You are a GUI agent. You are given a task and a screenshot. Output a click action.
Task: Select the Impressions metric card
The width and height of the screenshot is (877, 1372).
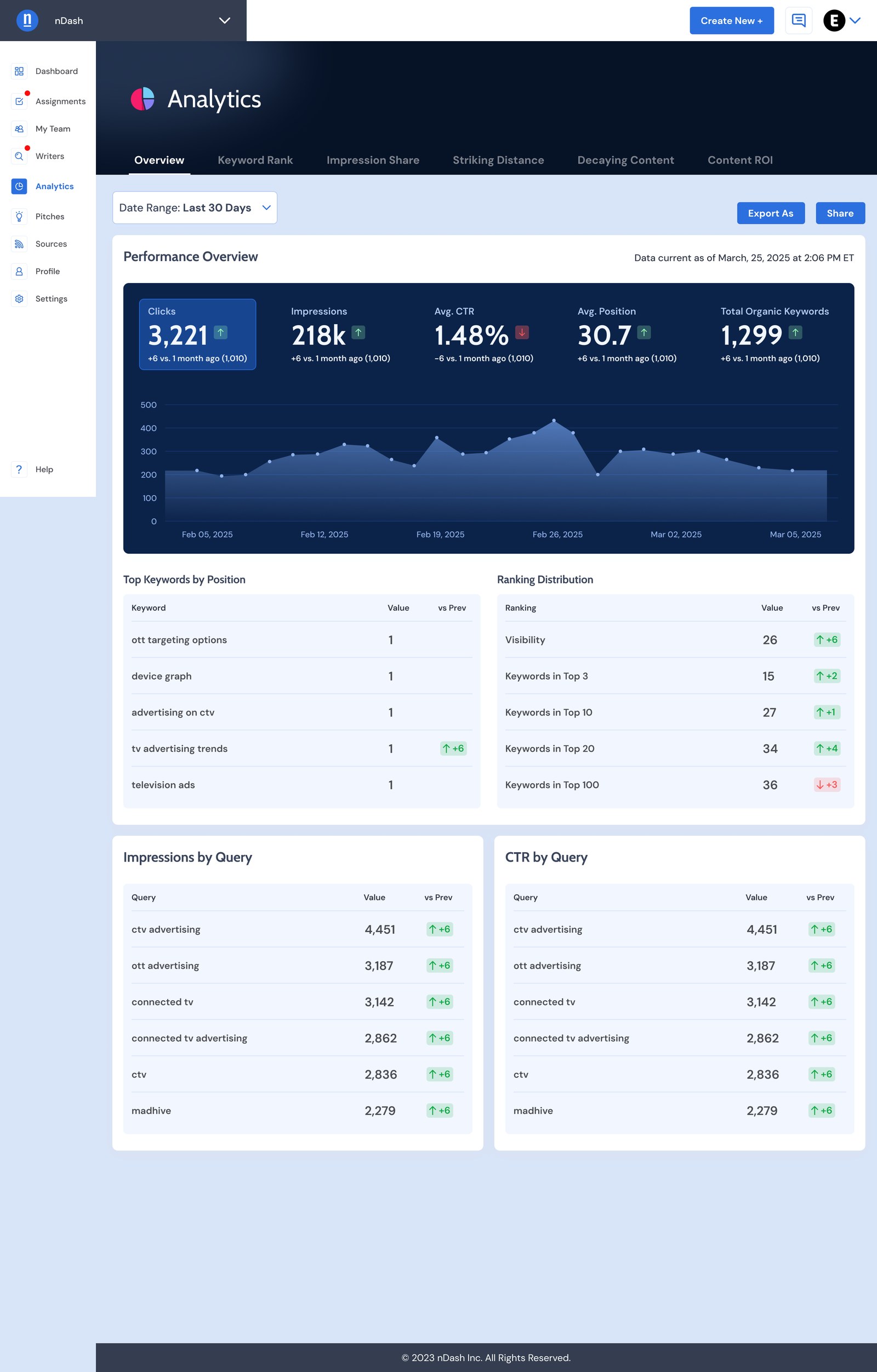340,335
